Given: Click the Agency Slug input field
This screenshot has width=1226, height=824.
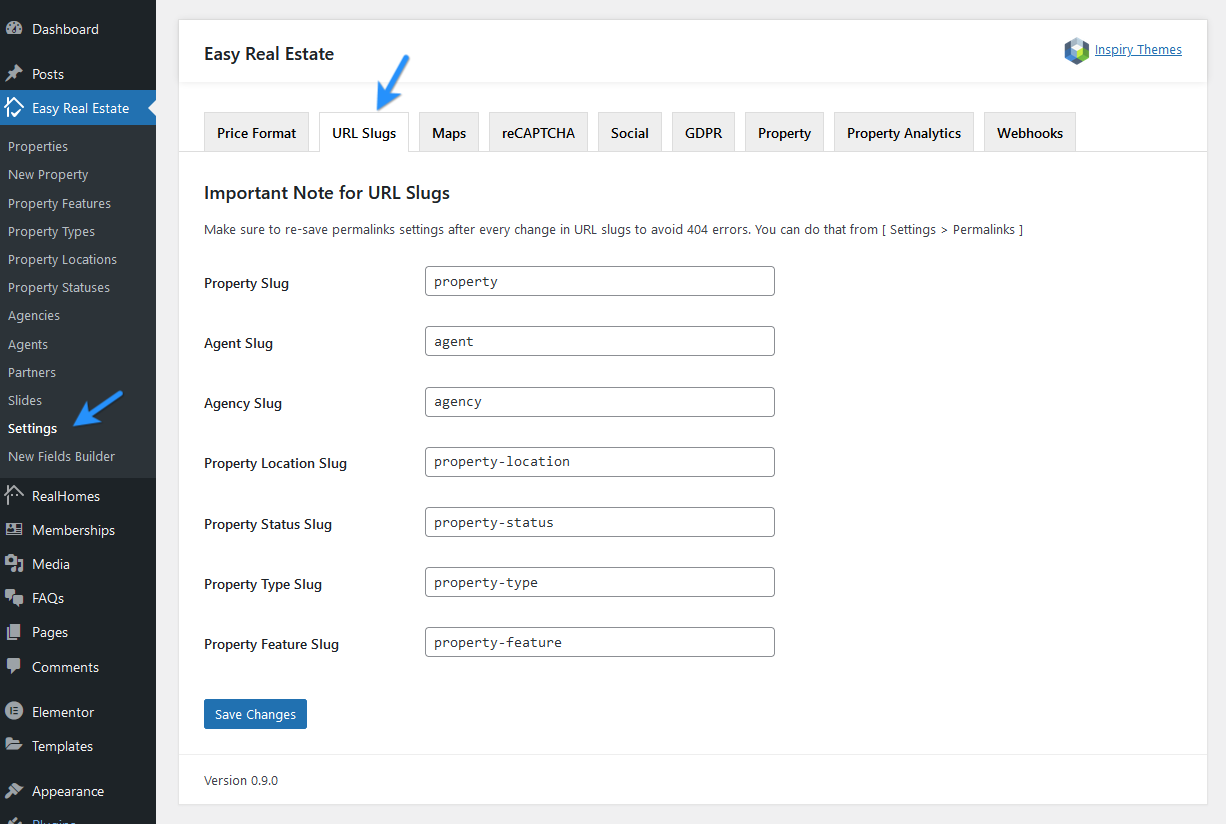Looking at the screenshot, I should (600, 402).
